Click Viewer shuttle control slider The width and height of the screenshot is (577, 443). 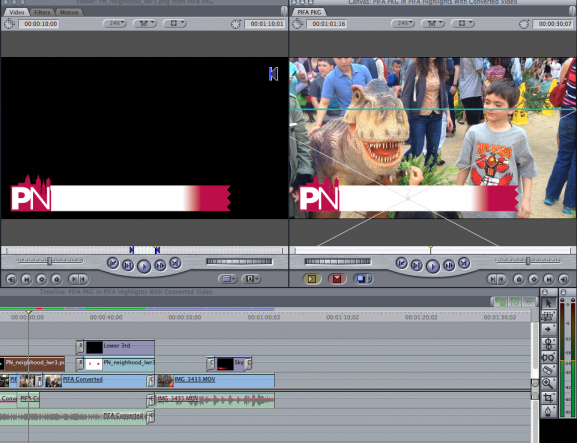coord(50,261)
